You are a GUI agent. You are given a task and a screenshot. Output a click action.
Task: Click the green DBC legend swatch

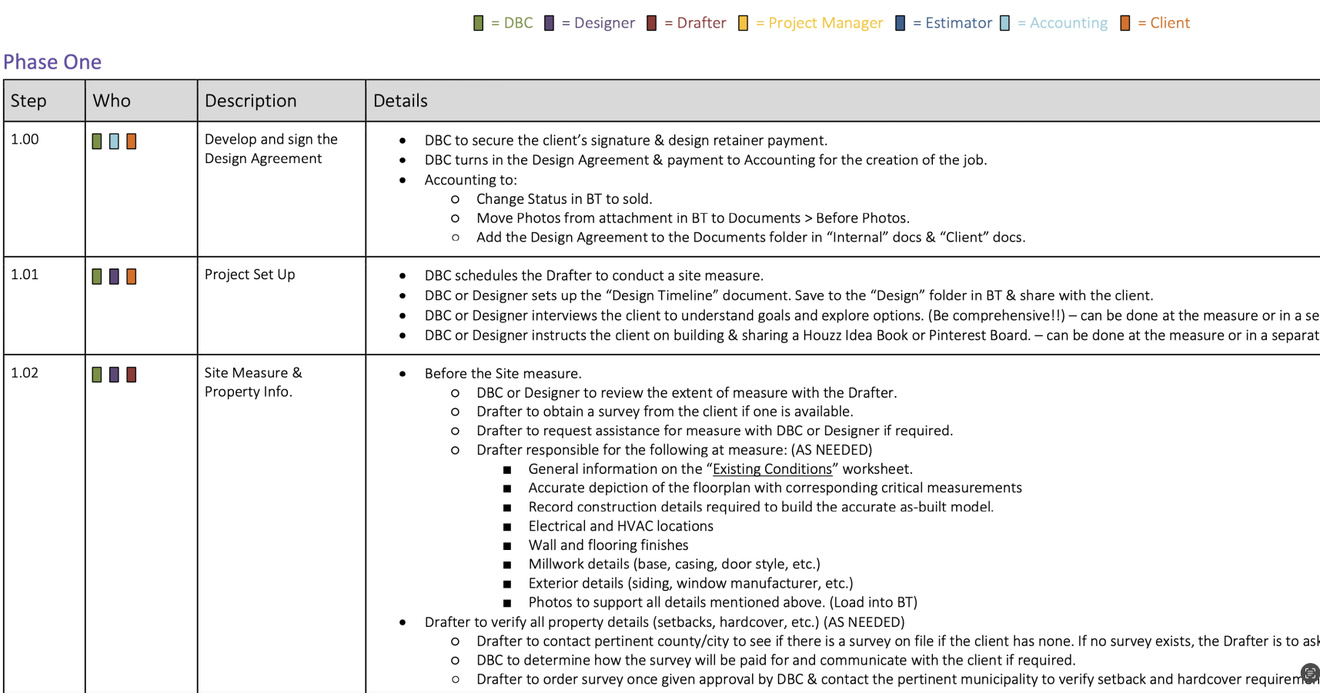pyautogui.click(x=478, y=23)
